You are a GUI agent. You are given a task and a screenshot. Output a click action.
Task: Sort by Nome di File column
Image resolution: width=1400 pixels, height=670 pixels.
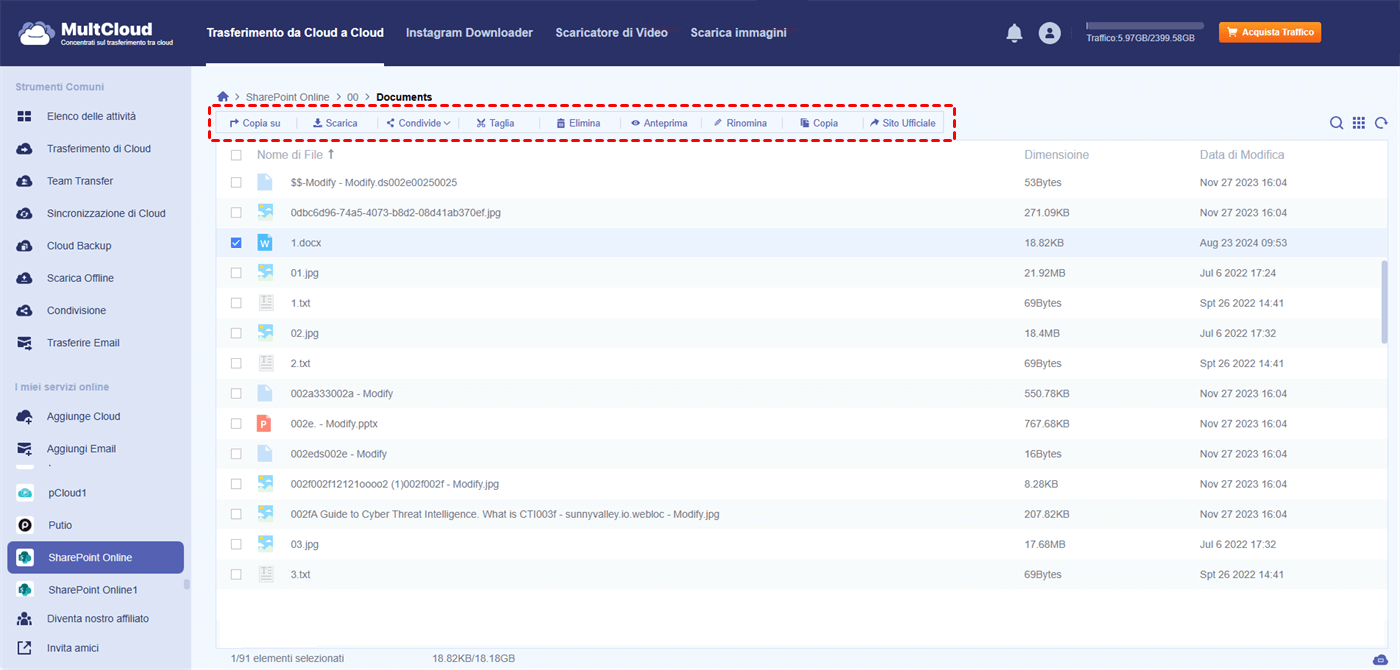[296, 155]
